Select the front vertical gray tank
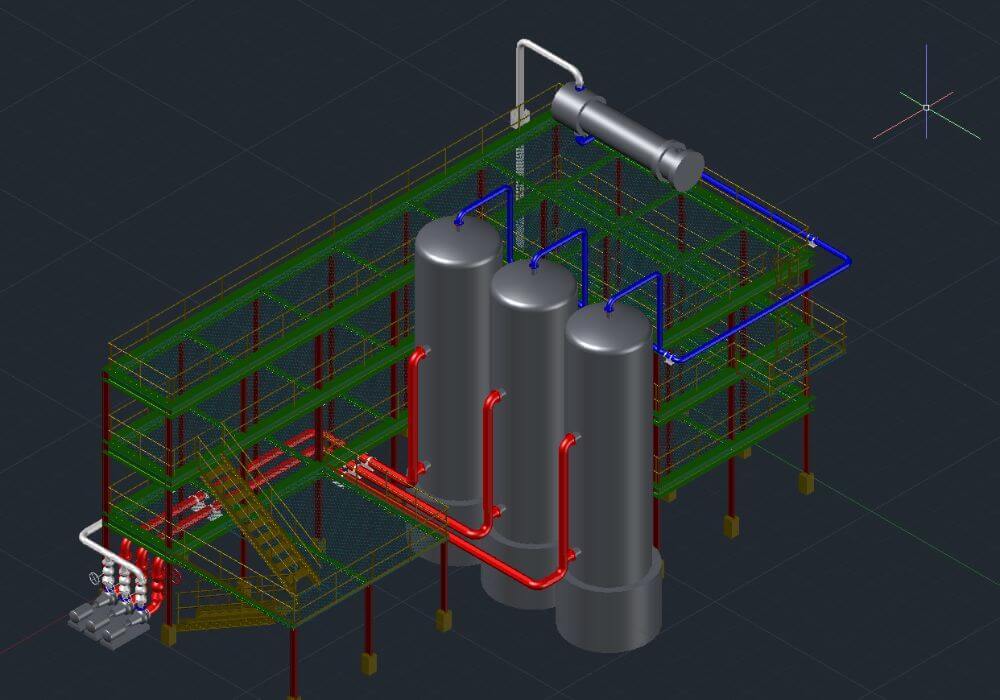Viewport: 1000px width, 700px height. [x=609, y=475]
